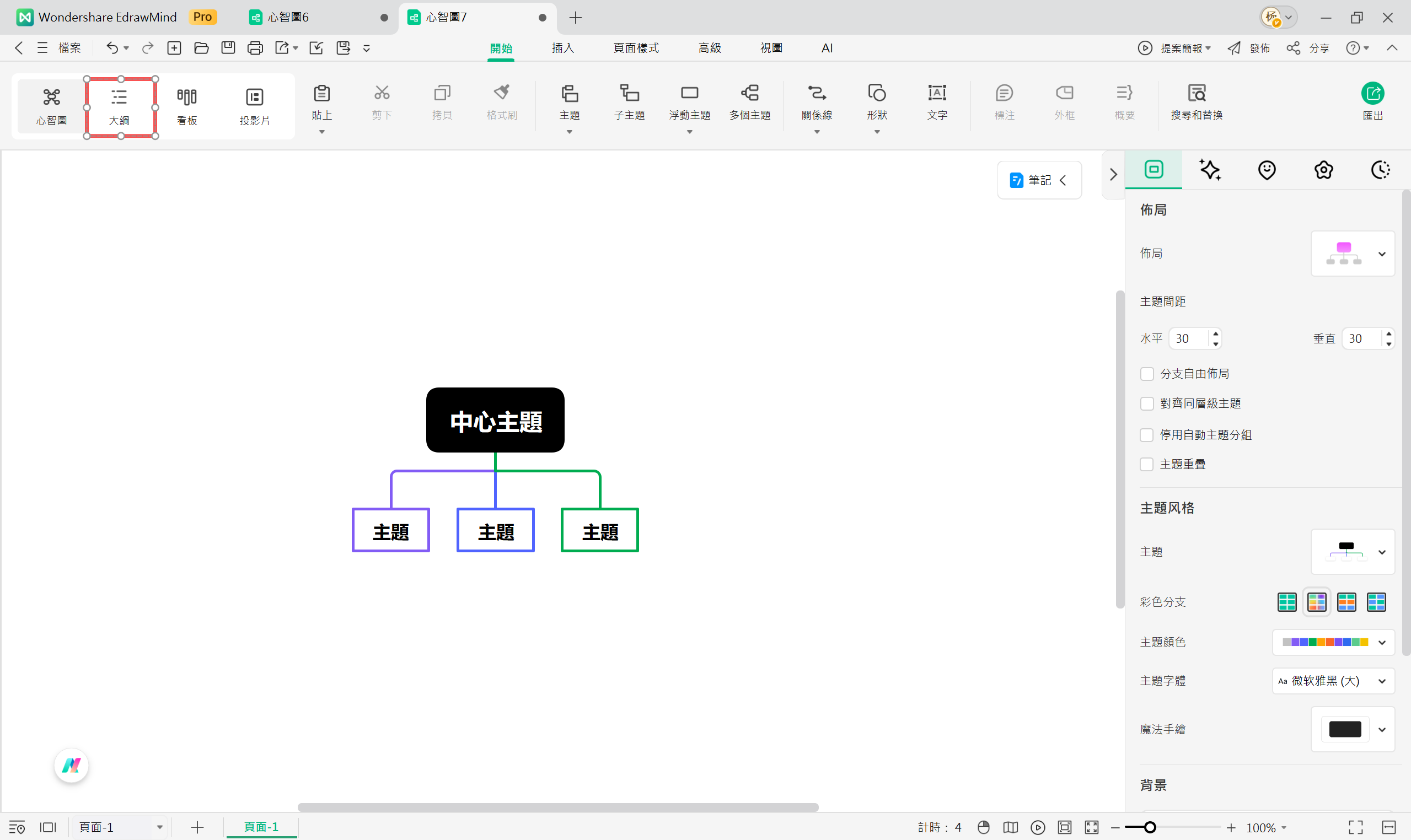Enable 對齊同層級主題 alignment option
This screenshot has width=1411, height=840.
click(x=1146, y=403)
